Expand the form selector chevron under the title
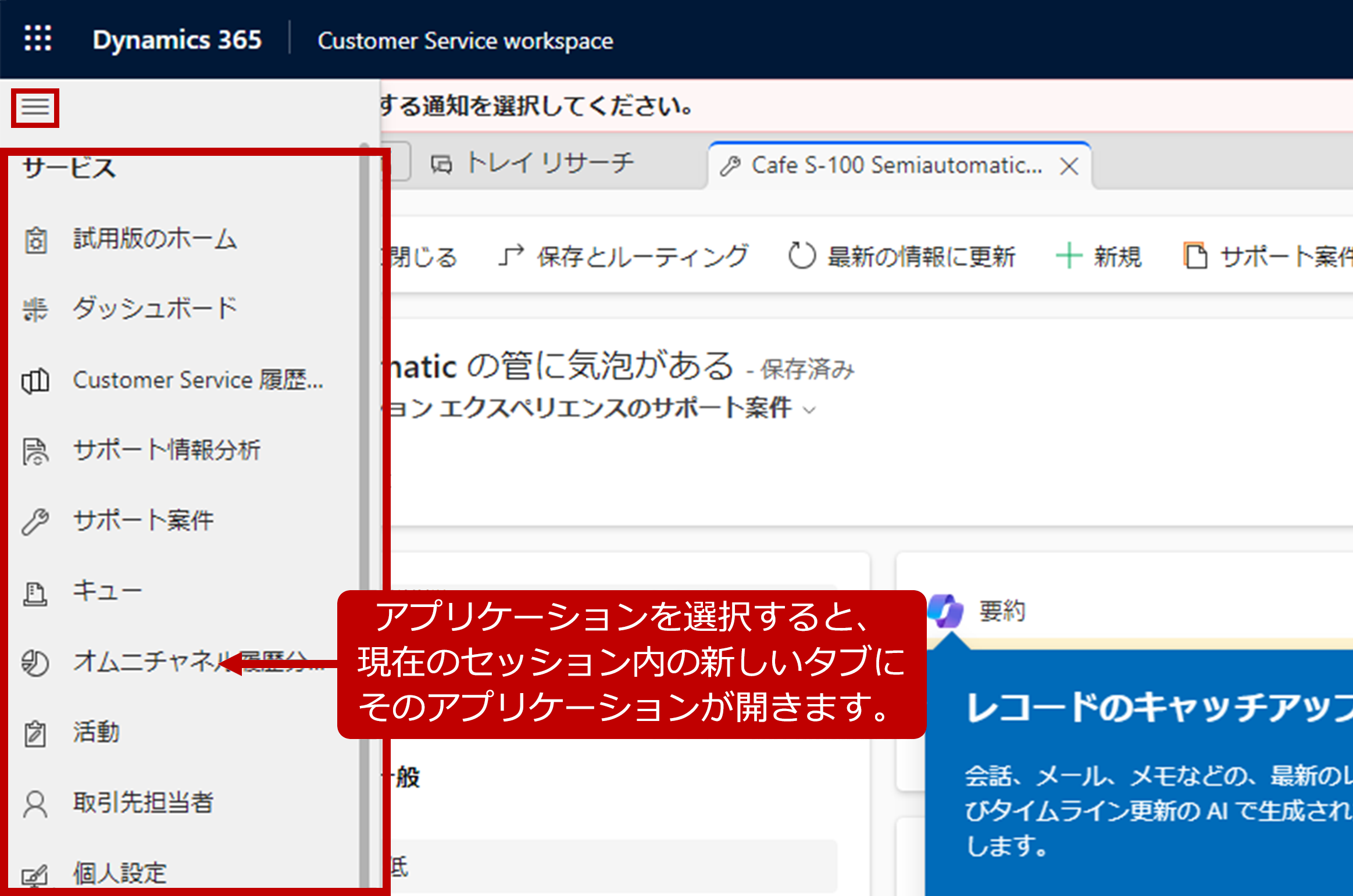 [x=810, y=410]
